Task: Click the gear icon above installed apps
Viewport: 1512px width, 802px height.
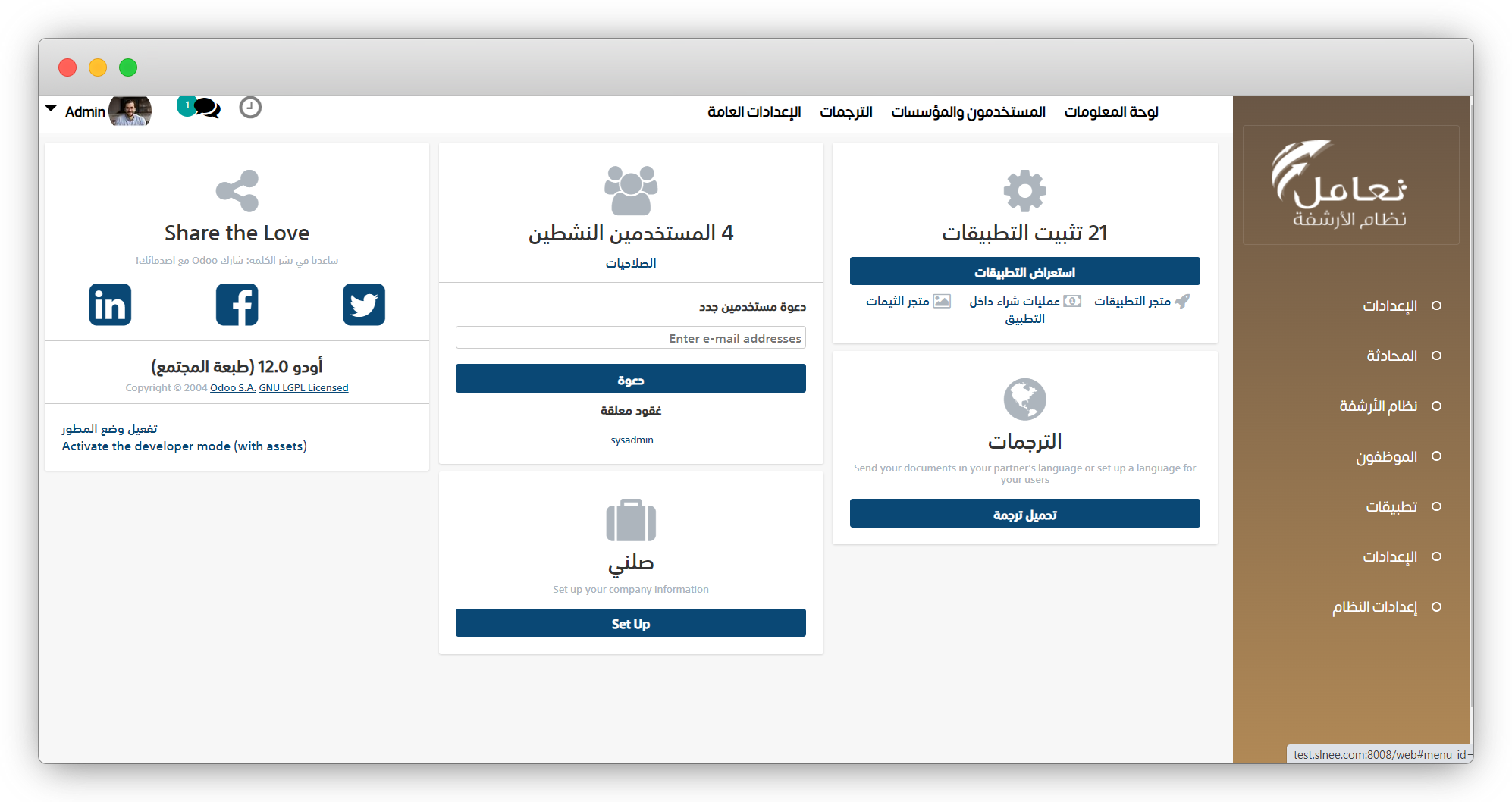Action: 1024,190
